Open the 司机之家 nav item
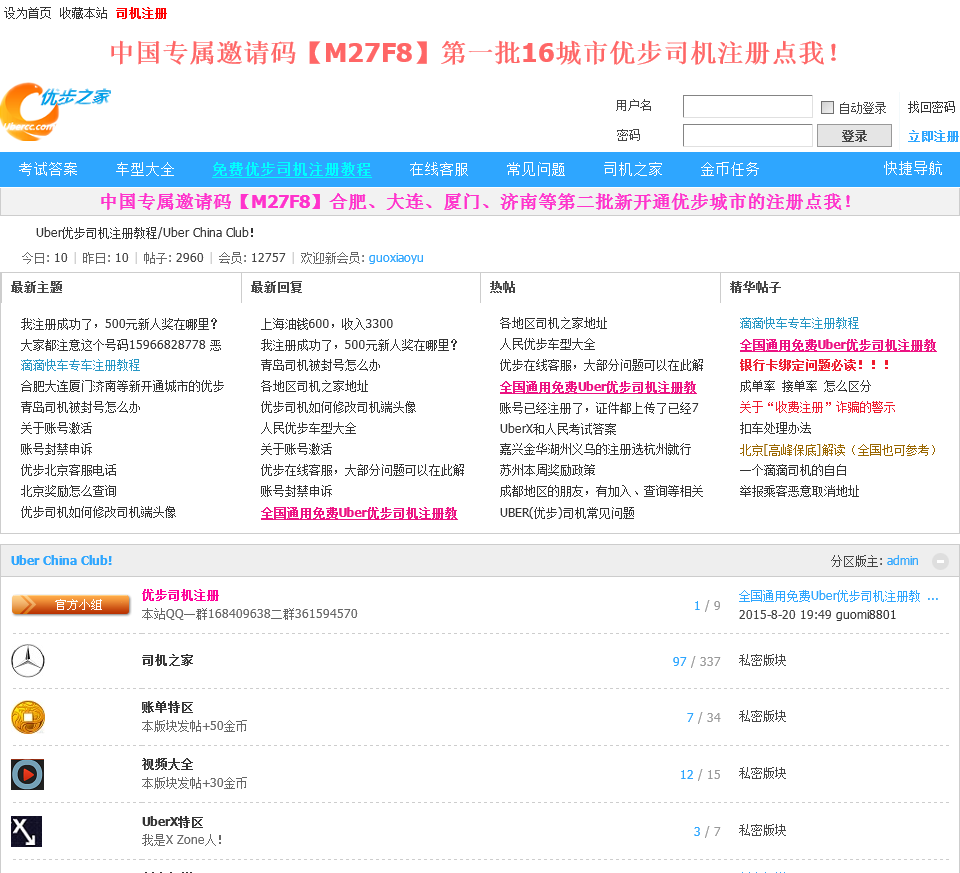The width and height of the screenshot is (960, 873). point(633,170)
